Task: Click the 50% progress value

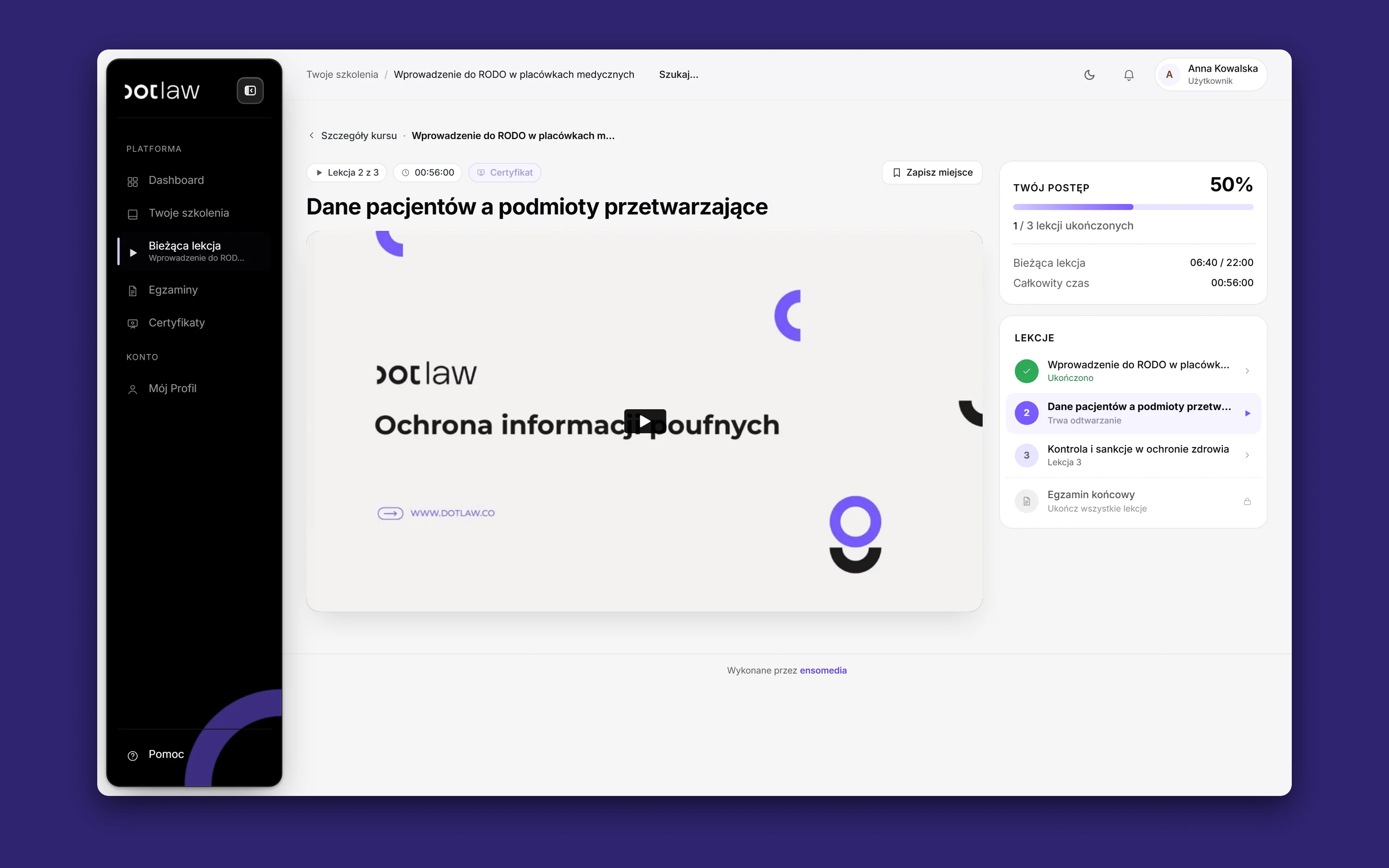Action: [1231, 185]
